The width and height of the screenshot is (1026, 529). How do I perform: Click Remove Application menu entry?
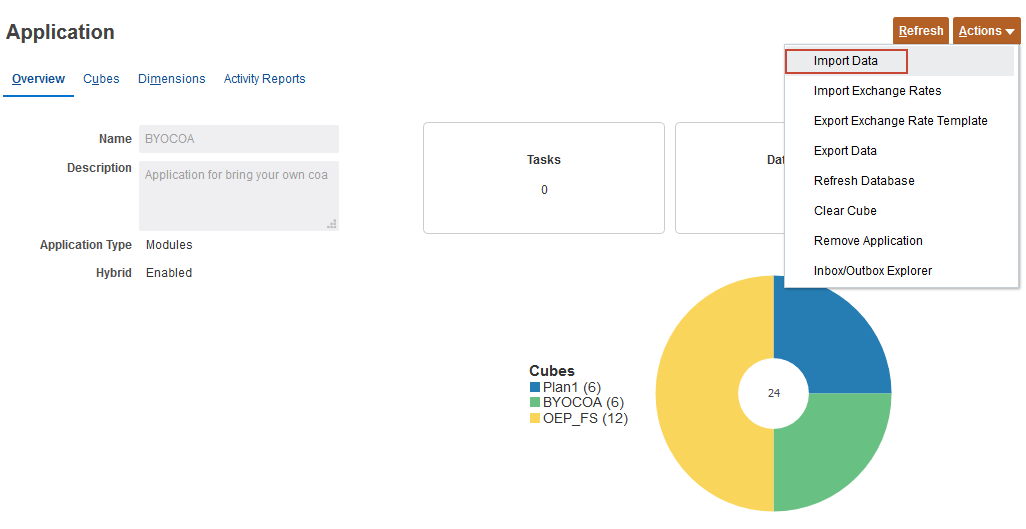868,241
